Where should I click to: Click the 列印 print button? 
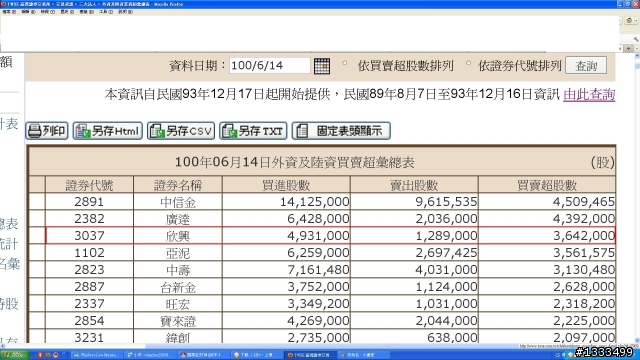[47, 131]
